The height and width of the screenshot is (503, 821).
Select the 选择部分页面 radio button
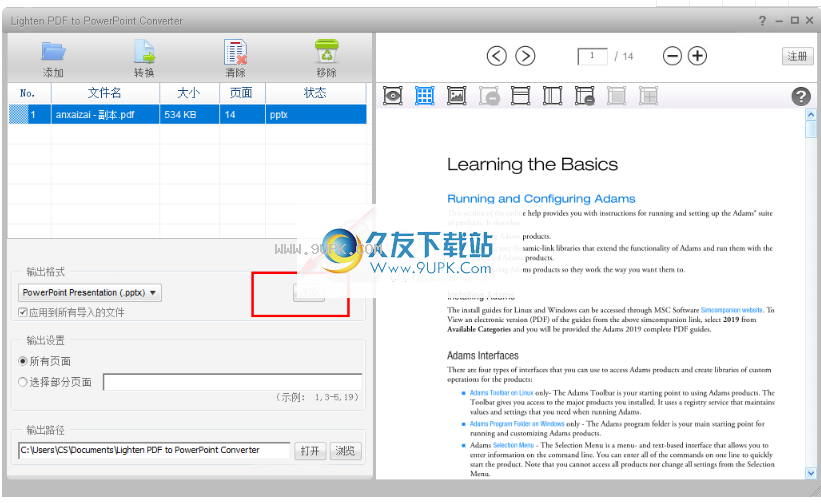[23, 382]
